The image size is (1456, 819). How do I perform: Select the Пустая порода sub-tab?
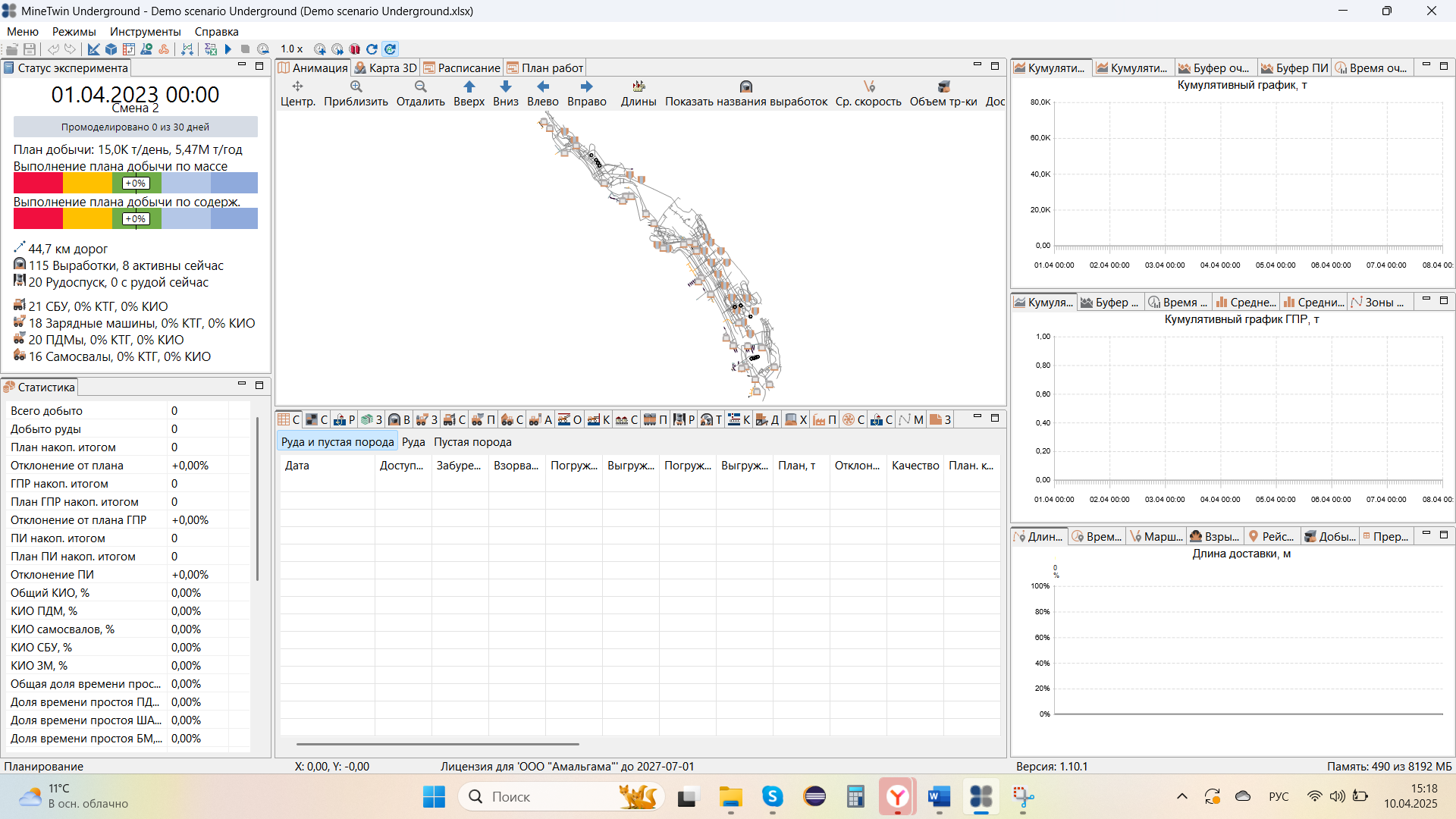472,442
